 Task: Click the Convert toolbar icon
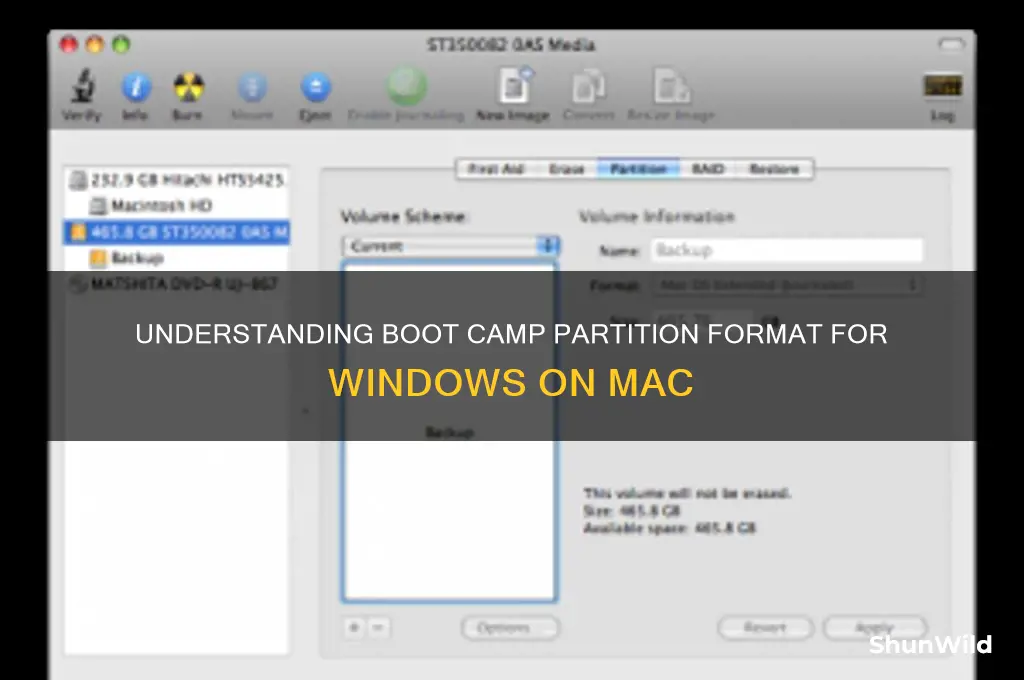588,87
